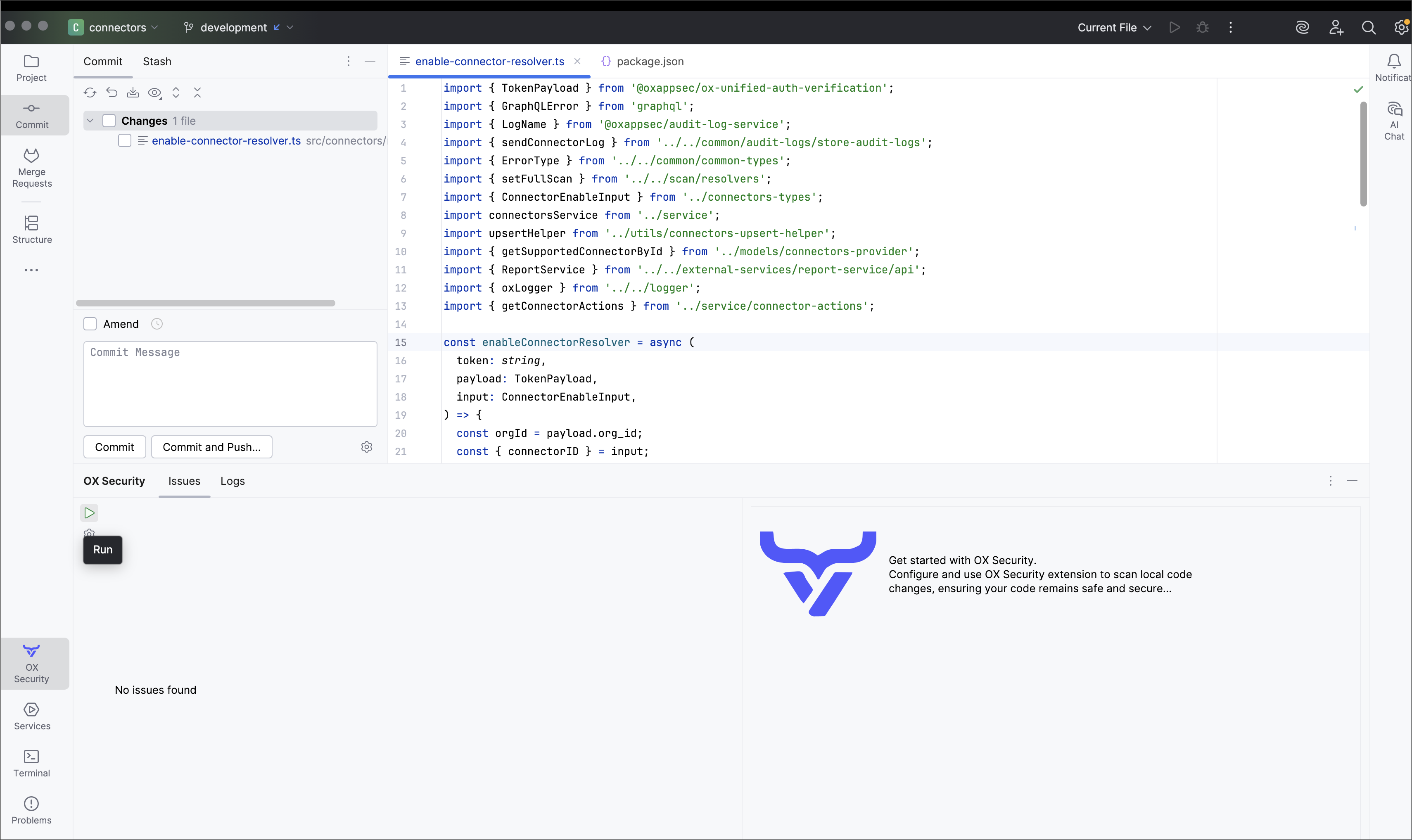Click the Rollback changes icon
Viewport: 1412px width, 840px height.
pos(112,92)
